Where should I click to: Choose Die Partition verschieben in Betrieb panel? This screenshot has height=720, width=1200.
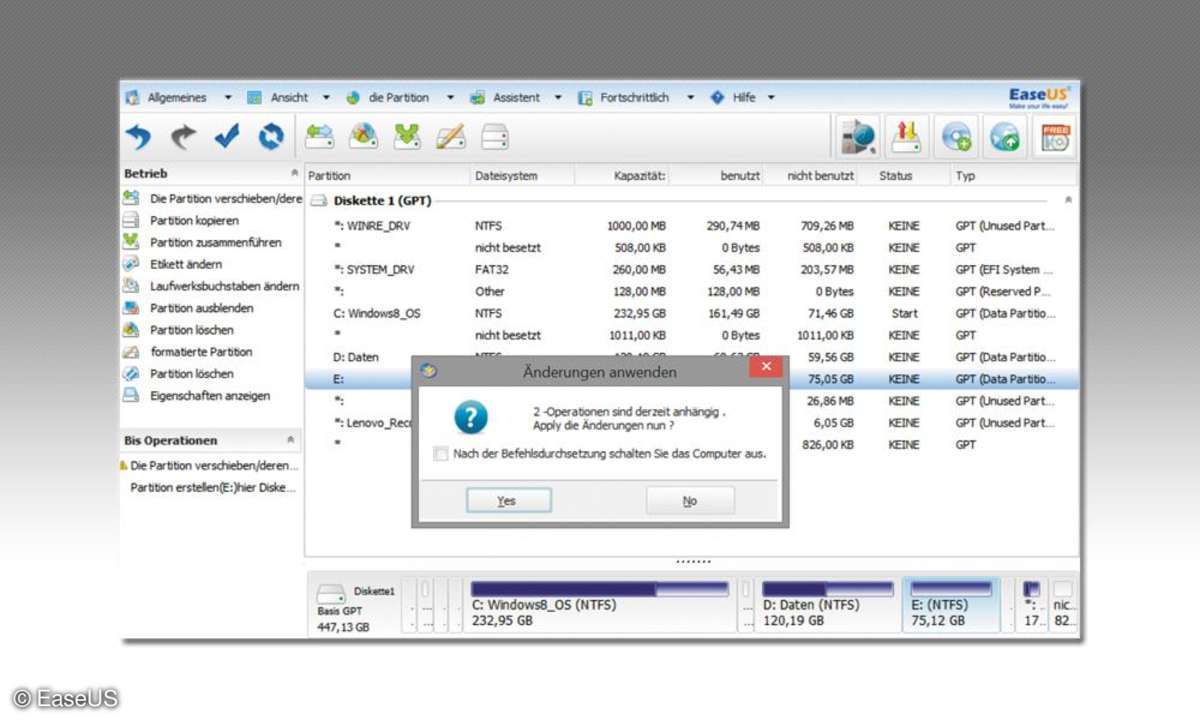(x=225, y=199)
